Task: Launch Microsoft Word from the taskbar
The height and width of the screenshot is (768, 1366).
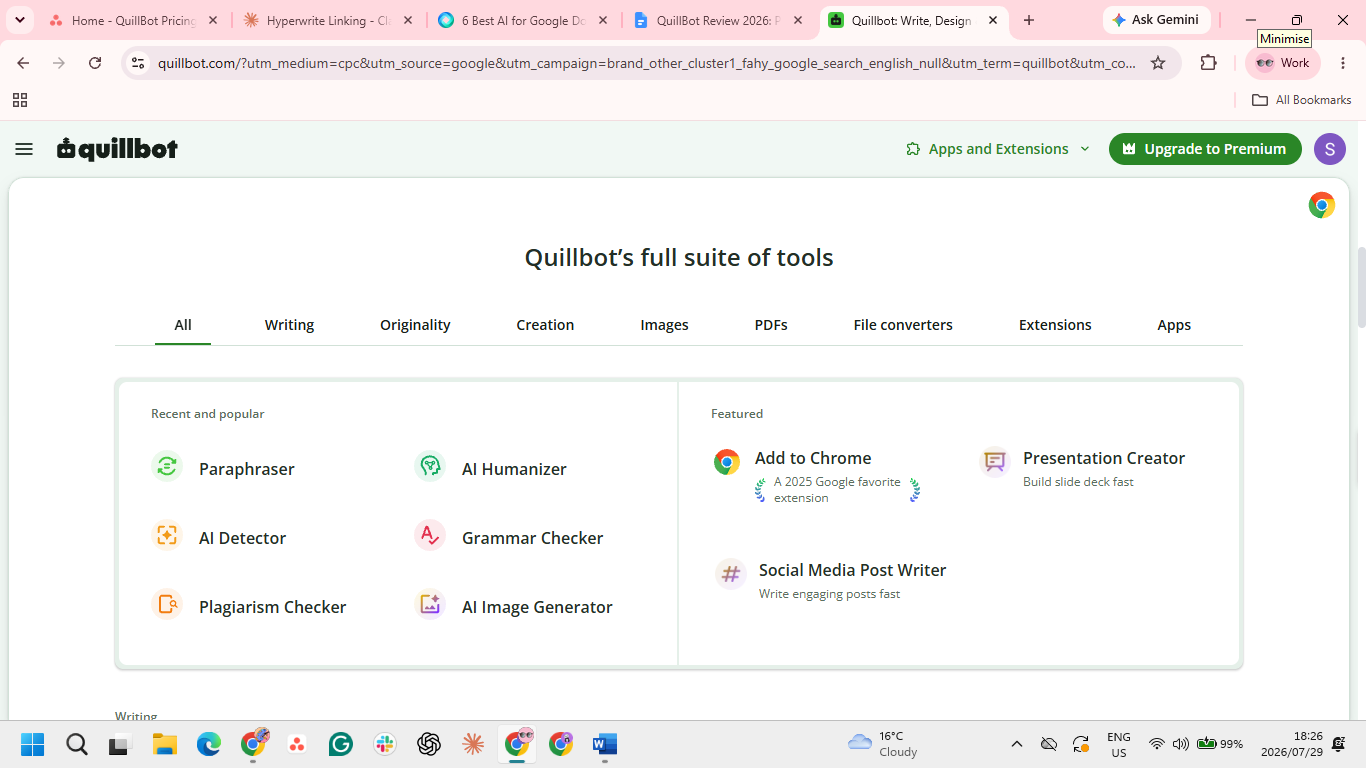Action: tap(605, 744)
